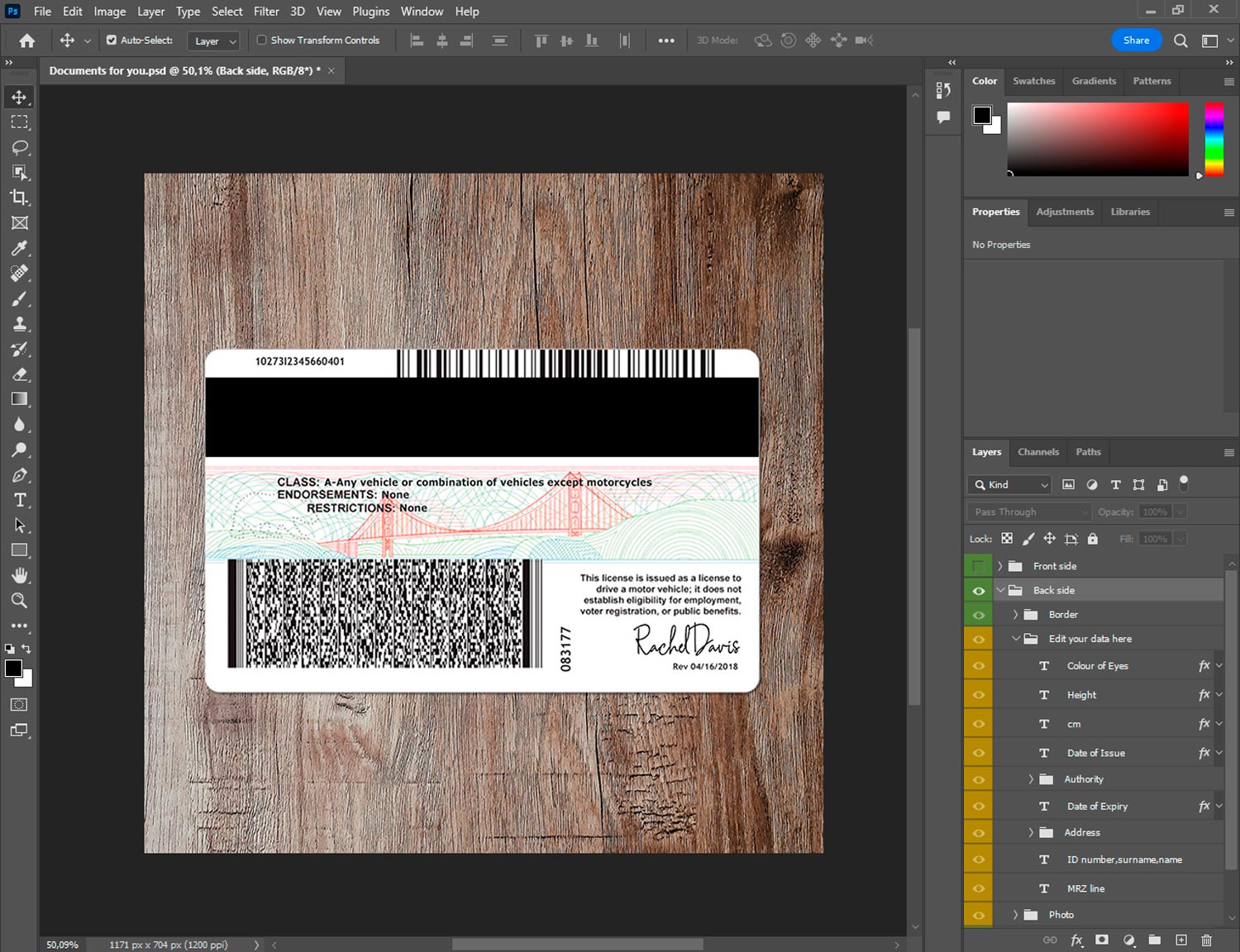Choose the Eraser tool
Image resolution: width=1240 pixels, height=952 pixels.
pos(20,374)
